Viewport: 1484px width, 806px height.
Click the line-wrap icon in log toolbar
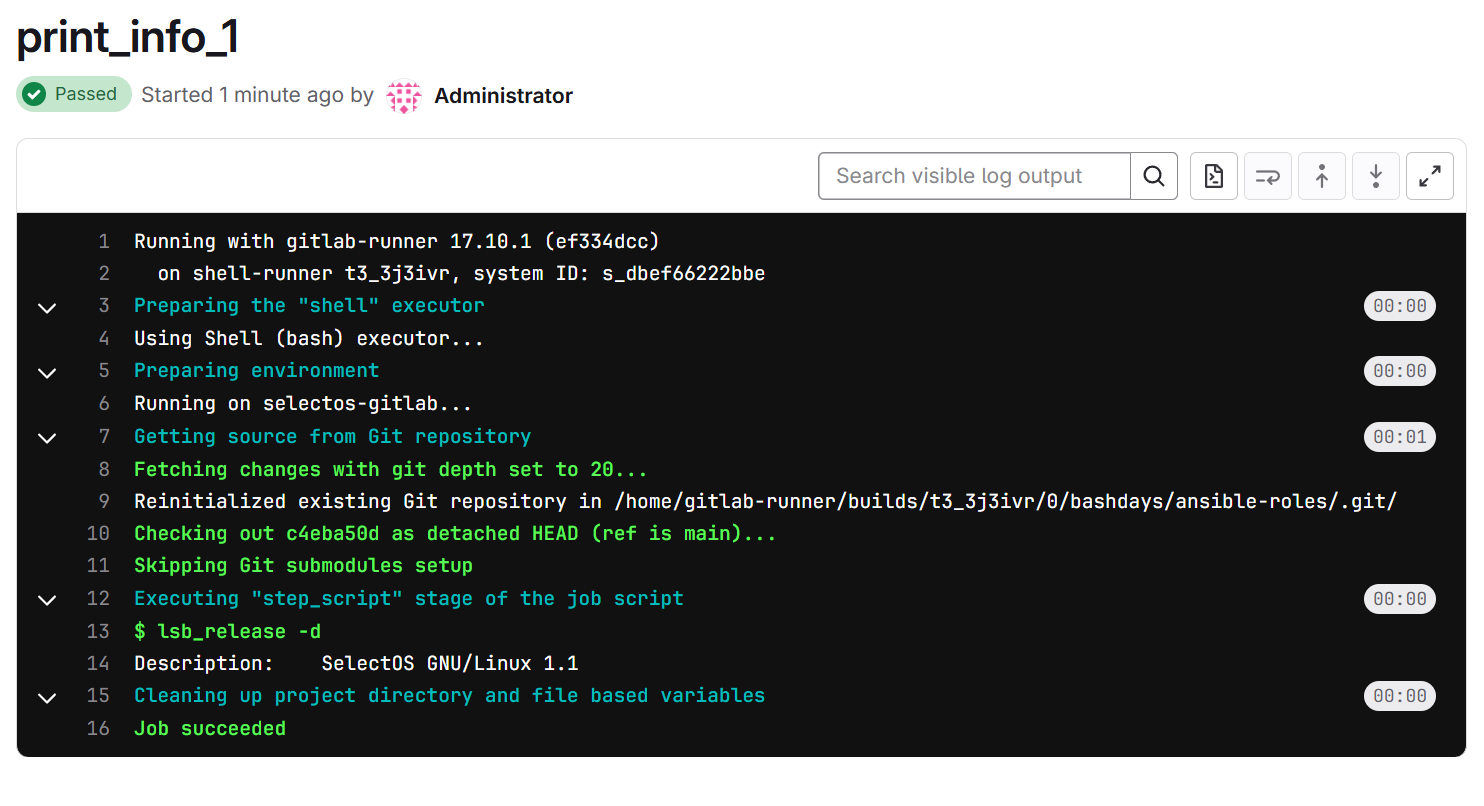(x=1268, y=176)
